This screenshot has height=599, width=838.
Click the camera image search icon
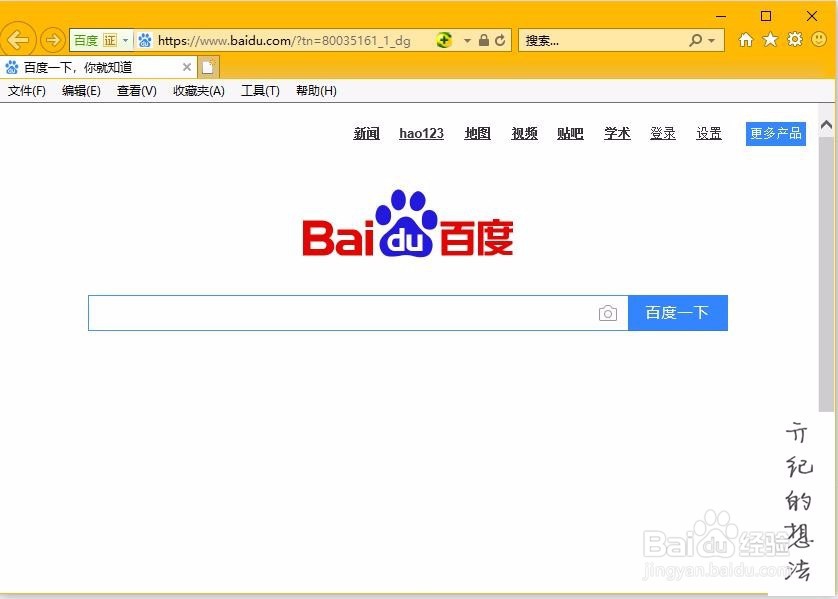(x=608, y=313)
